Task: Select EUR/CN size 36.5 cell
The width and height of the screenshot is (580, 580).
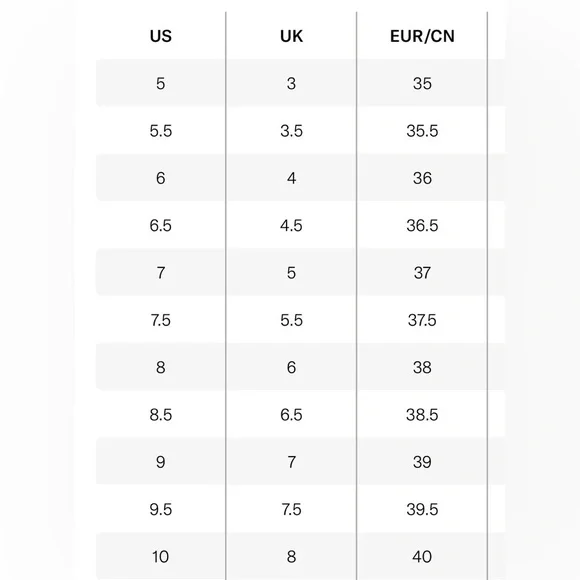Action: click(x=422, y=226)
